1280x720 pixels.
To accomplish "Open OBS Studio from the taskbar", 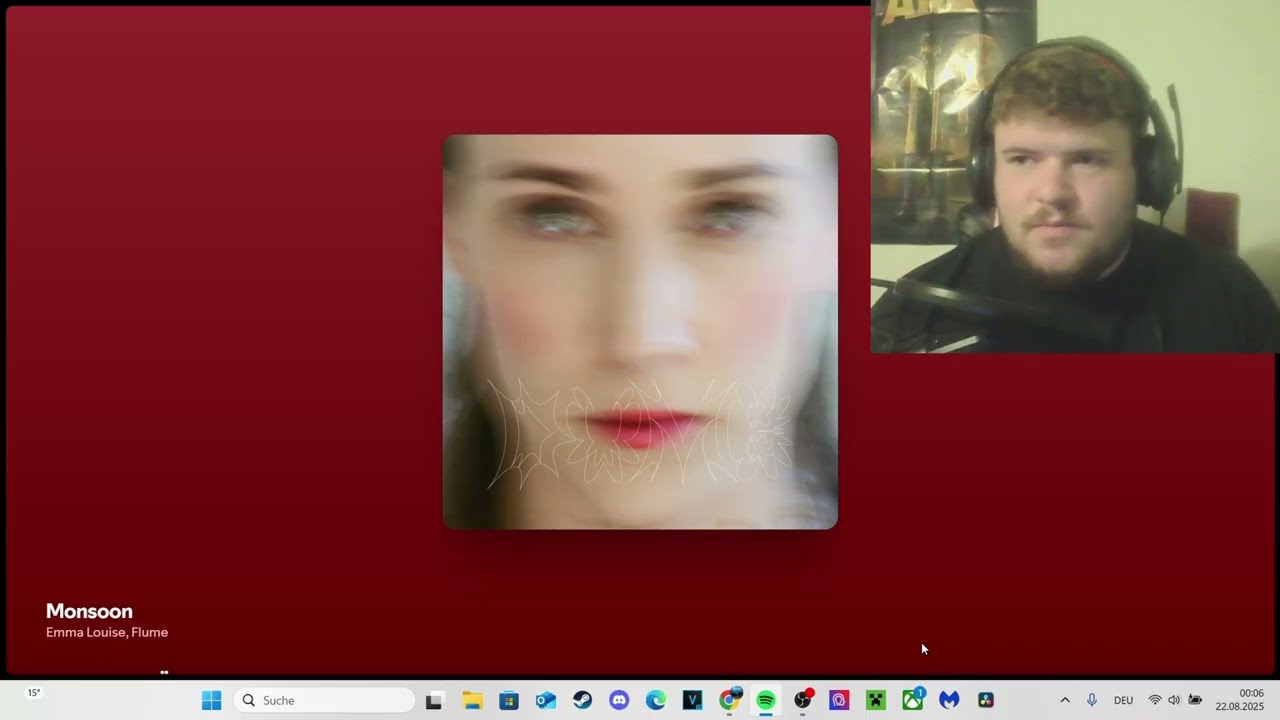I will pyautogui.click(x=803, y=700).
